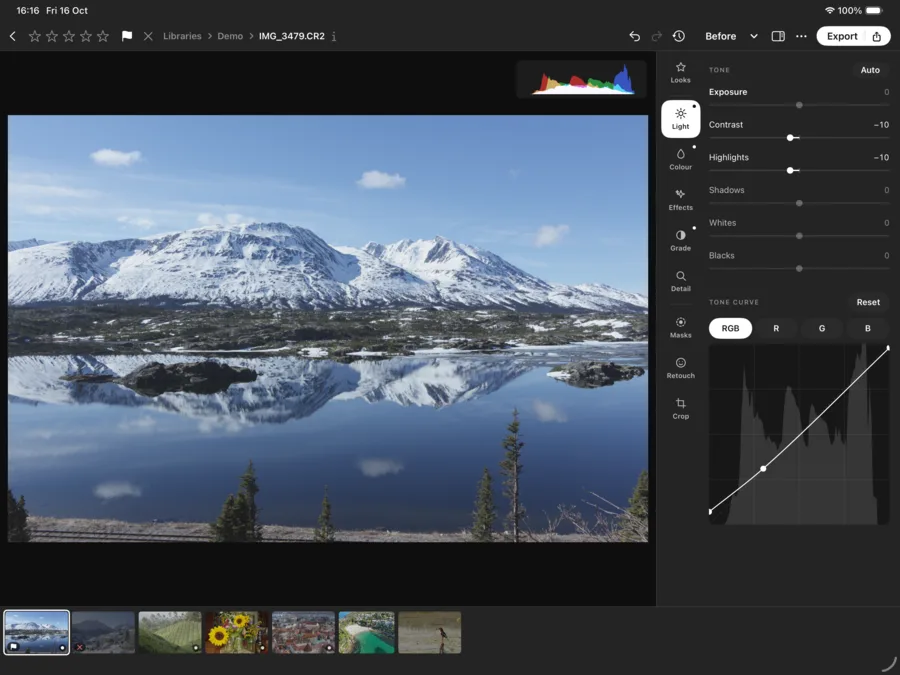Click the colour histogram display
This screenshot has width=900, height=675.
pos(582,79)
